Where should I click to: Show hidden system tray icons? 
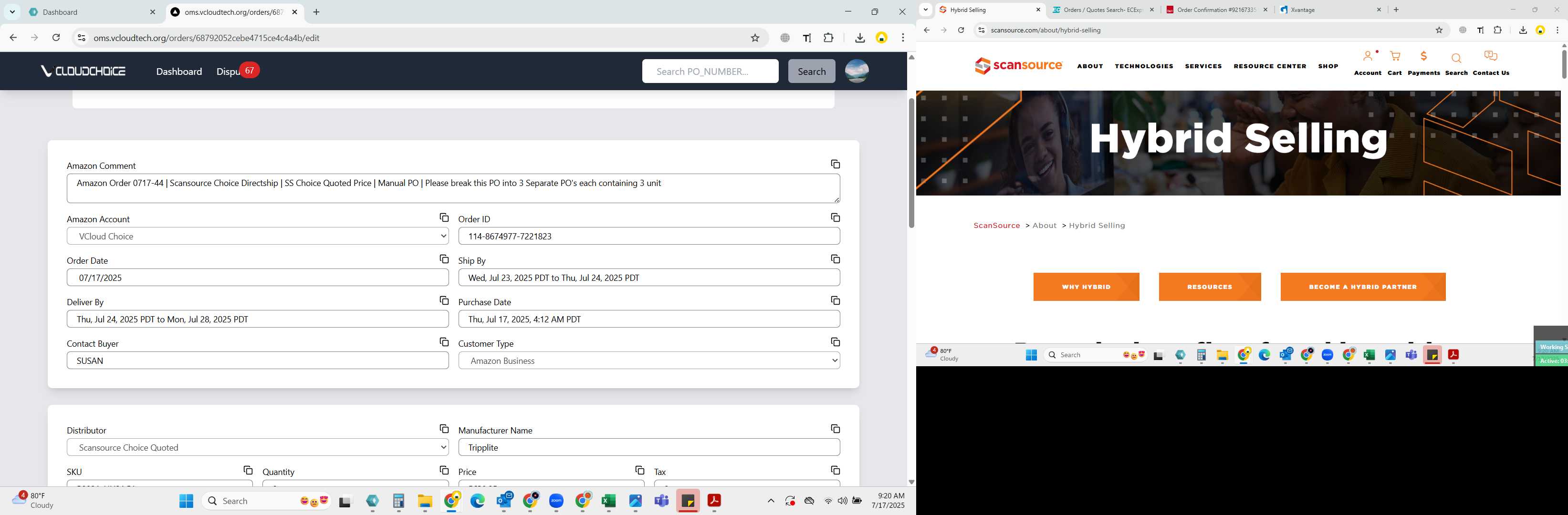(x=771, y=501)
